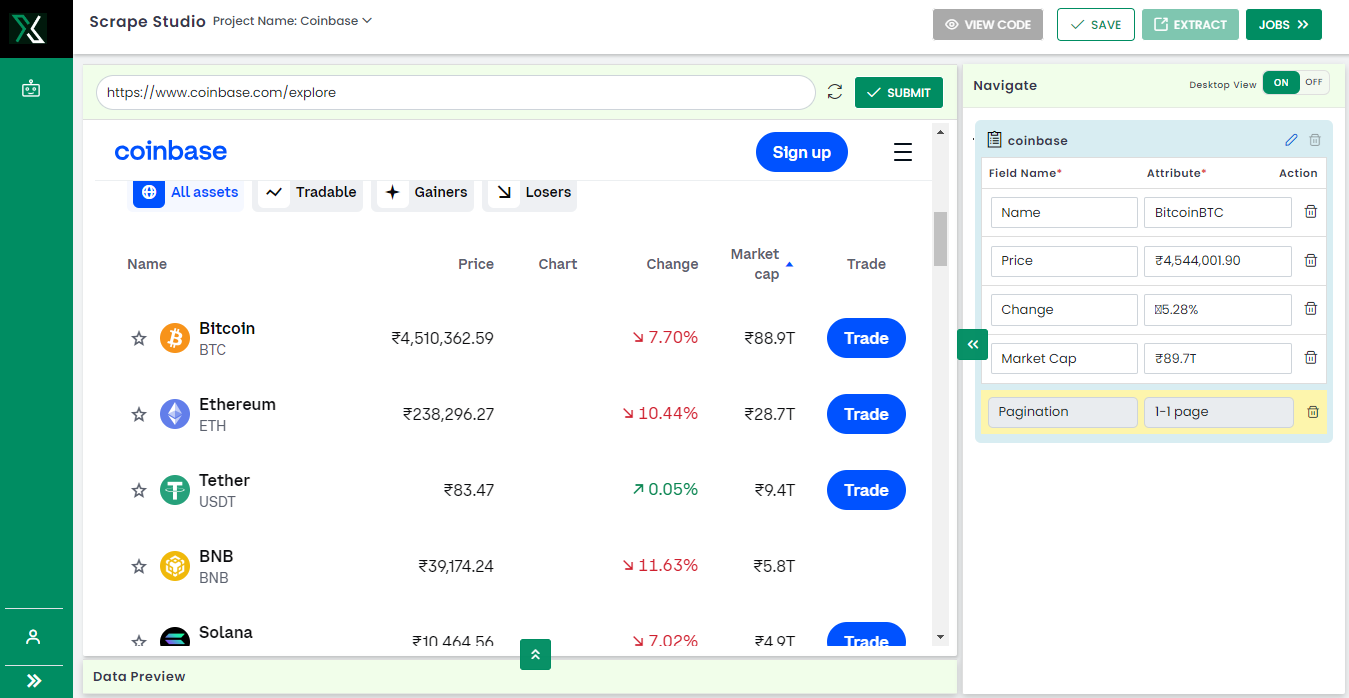Expand the left sidebar with double chevron
The image size is (1349, 698).
34,681
